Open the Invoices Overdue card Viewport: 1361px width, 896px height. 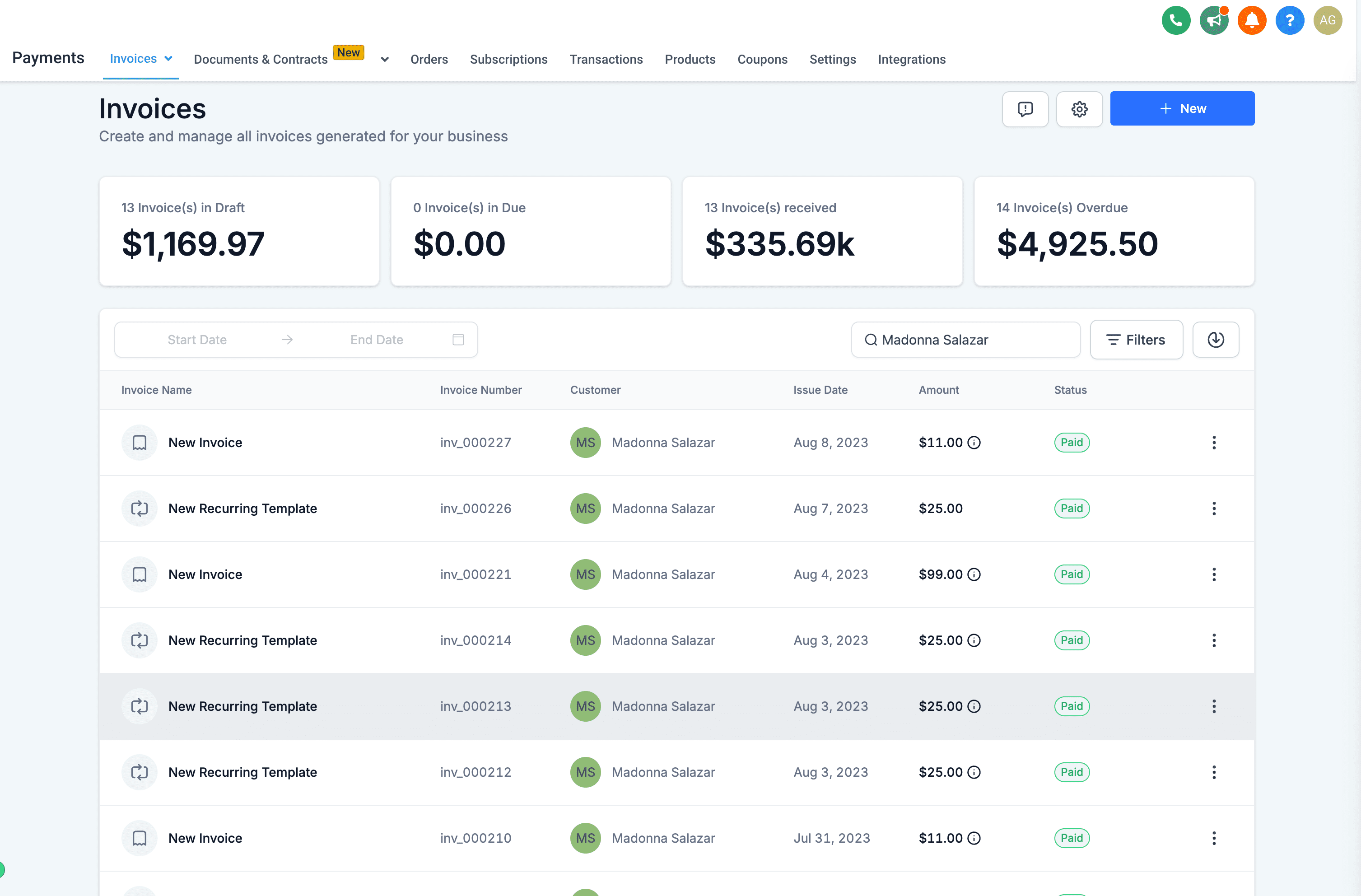click(x=1114, y=232)
